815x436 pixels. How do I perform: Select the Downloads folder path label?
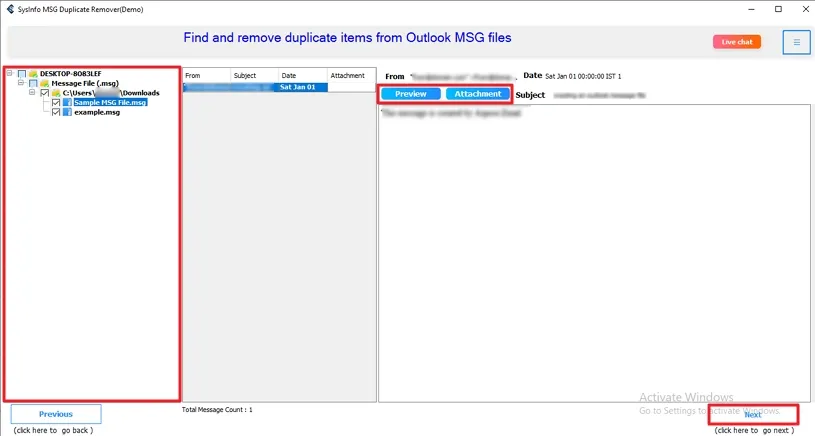click(111, 93)
